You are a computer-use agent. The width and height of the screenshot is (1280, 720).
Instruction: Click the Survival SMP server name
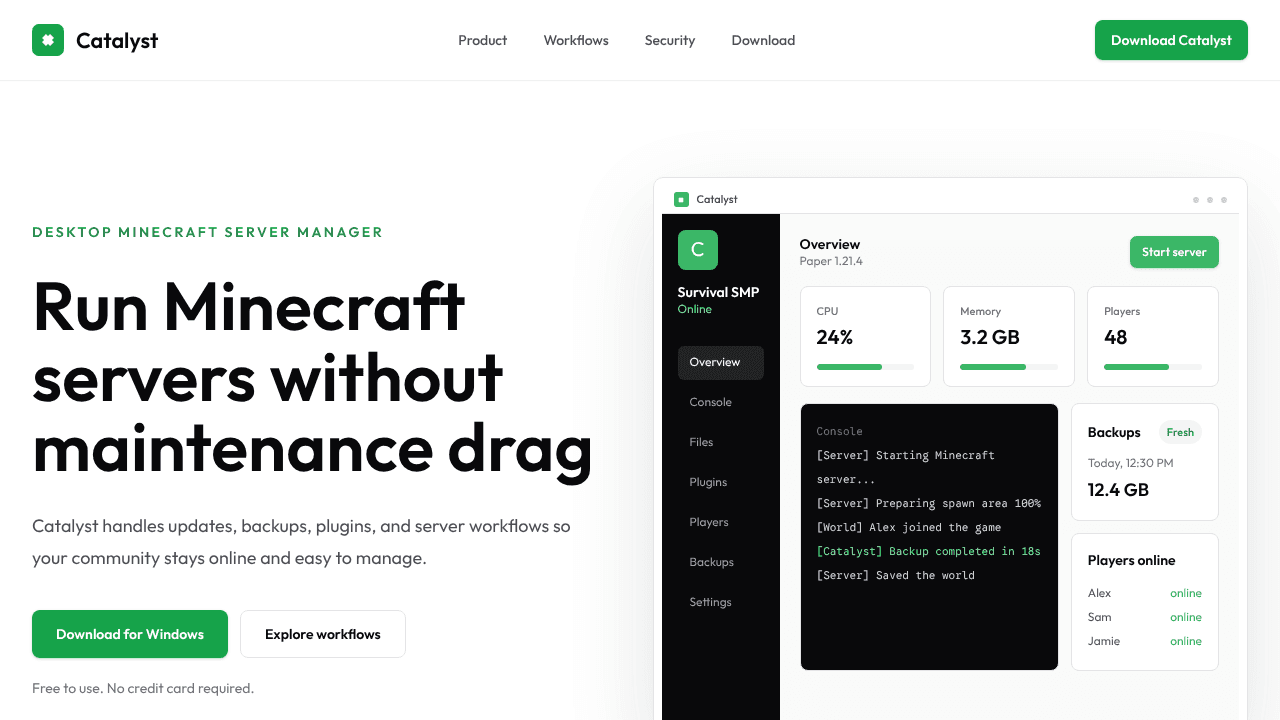click(x=718, y=292)
